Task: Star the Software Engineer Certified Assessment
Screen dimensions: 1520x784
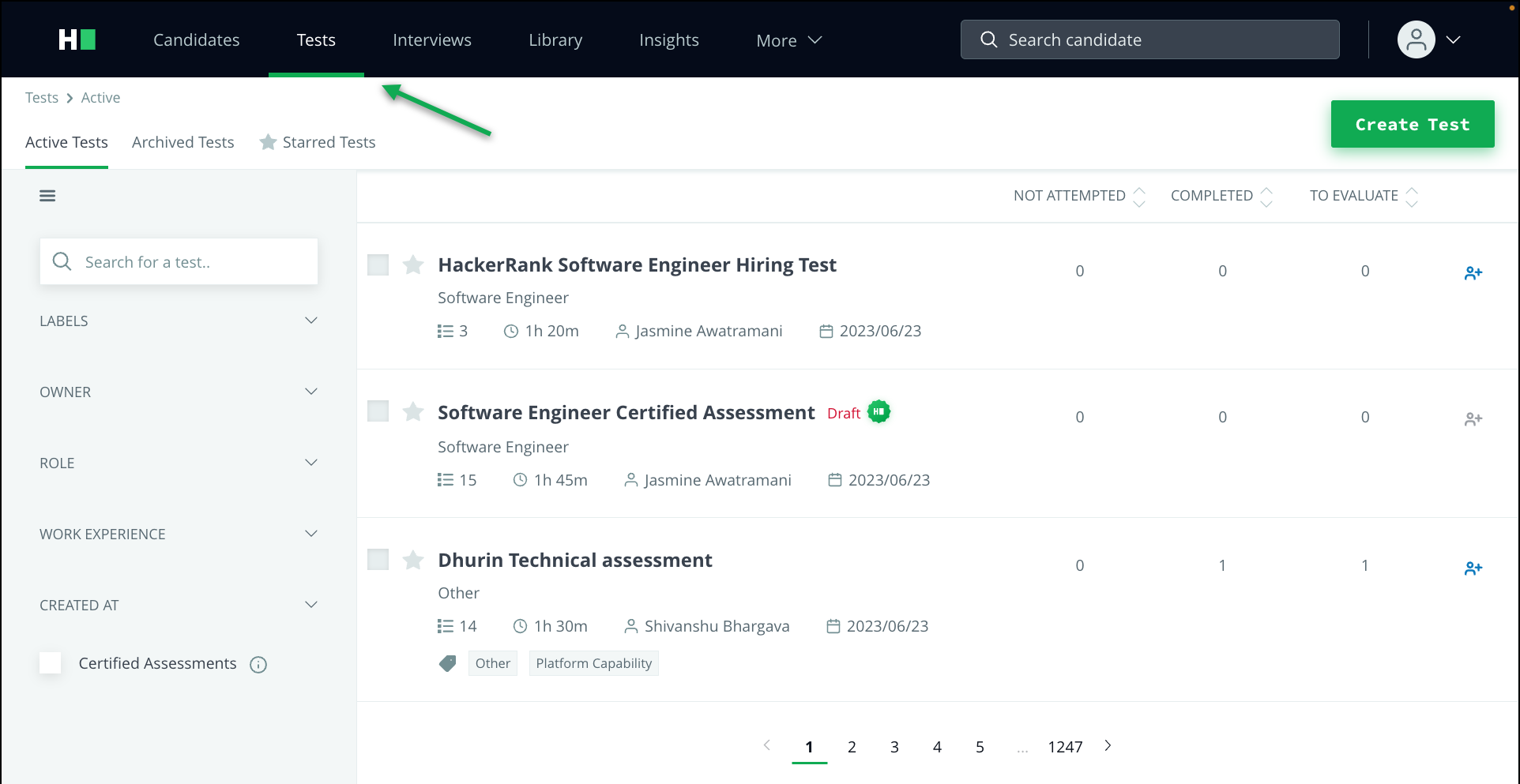Action: (x=413, y=411)
